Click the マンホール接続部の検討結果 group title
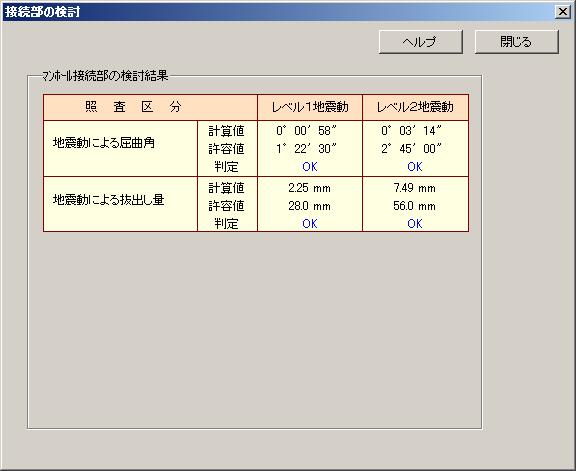This screenshot has width=576, height=471. click(x=105, y=76)
